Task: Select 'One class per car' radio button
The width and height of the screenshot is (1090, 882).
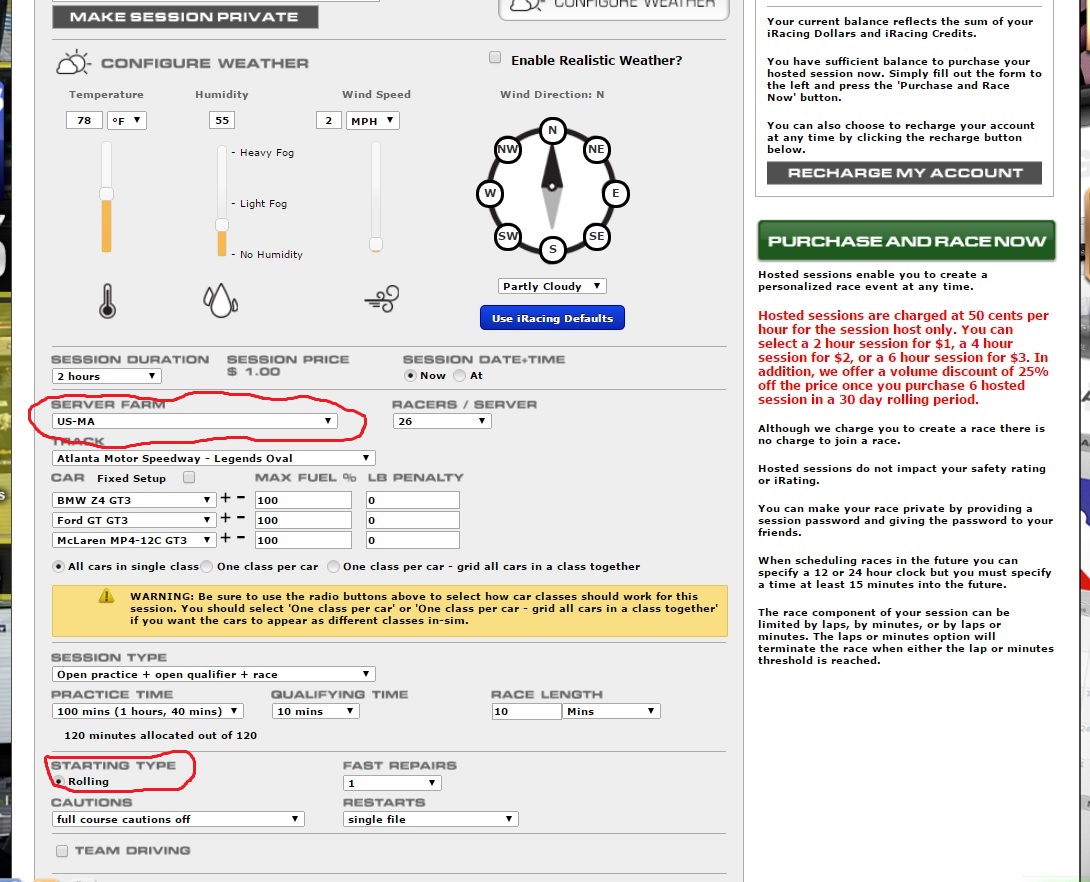Action: coord(207,566)
